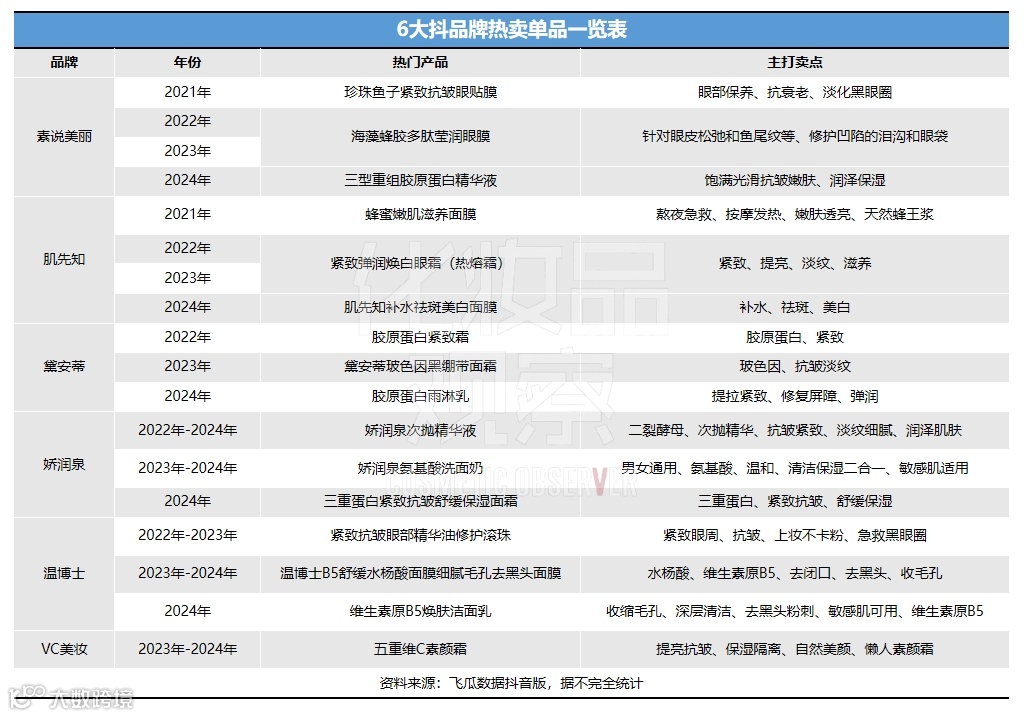Click selling point 紧致、提亮、淡纹、滋养
The height and width of the screenshot is (717, 1024).
(x=795, y=263)
